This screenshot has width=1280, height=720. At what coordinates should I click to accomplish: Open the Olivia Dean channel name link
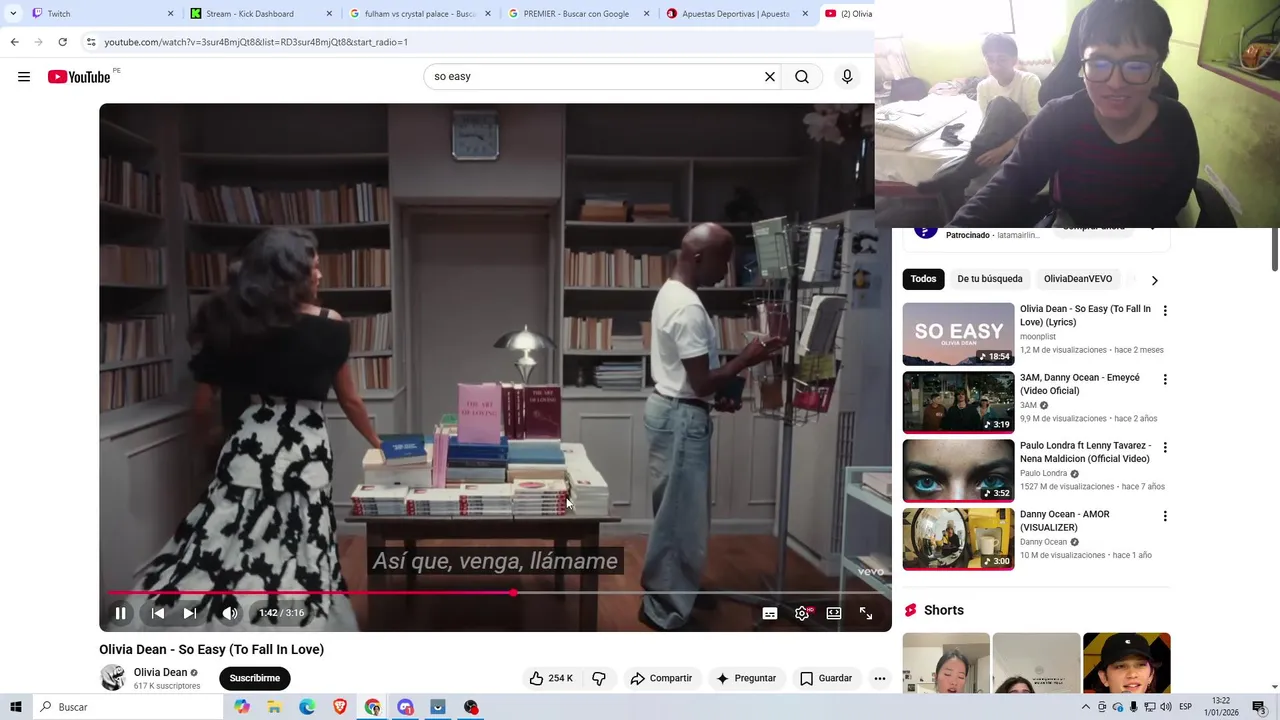tap(160, 673)
